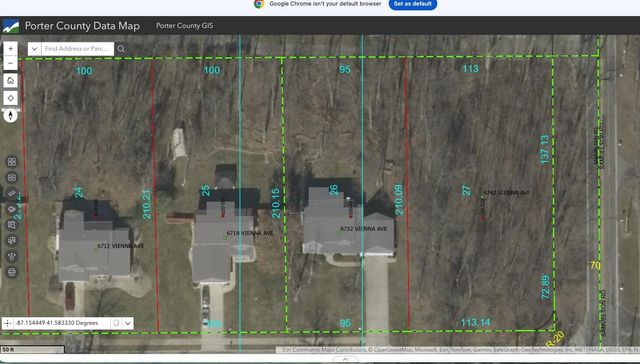Open the round widget below the ruler
The width and height of the screenshot is (640, 364).
point(12,209)
